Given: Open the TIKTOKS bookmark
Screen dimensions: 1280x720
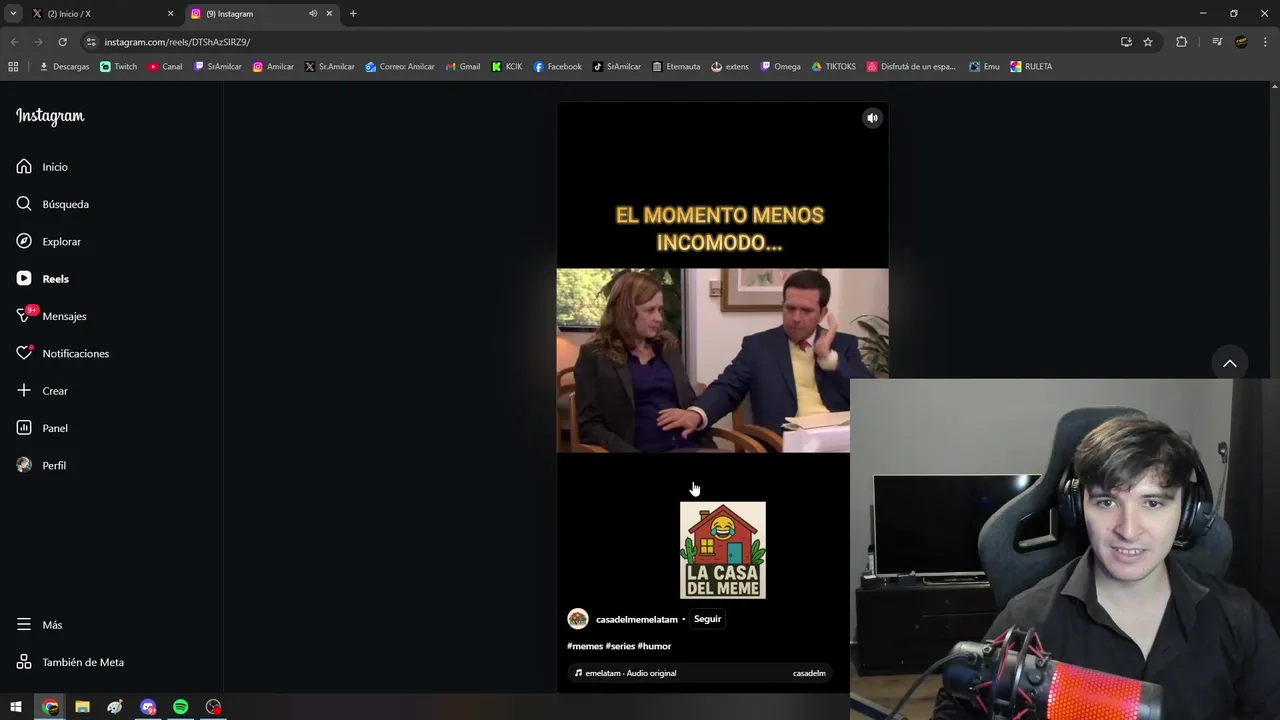Looking at the screenshot, I should point(834,67).
